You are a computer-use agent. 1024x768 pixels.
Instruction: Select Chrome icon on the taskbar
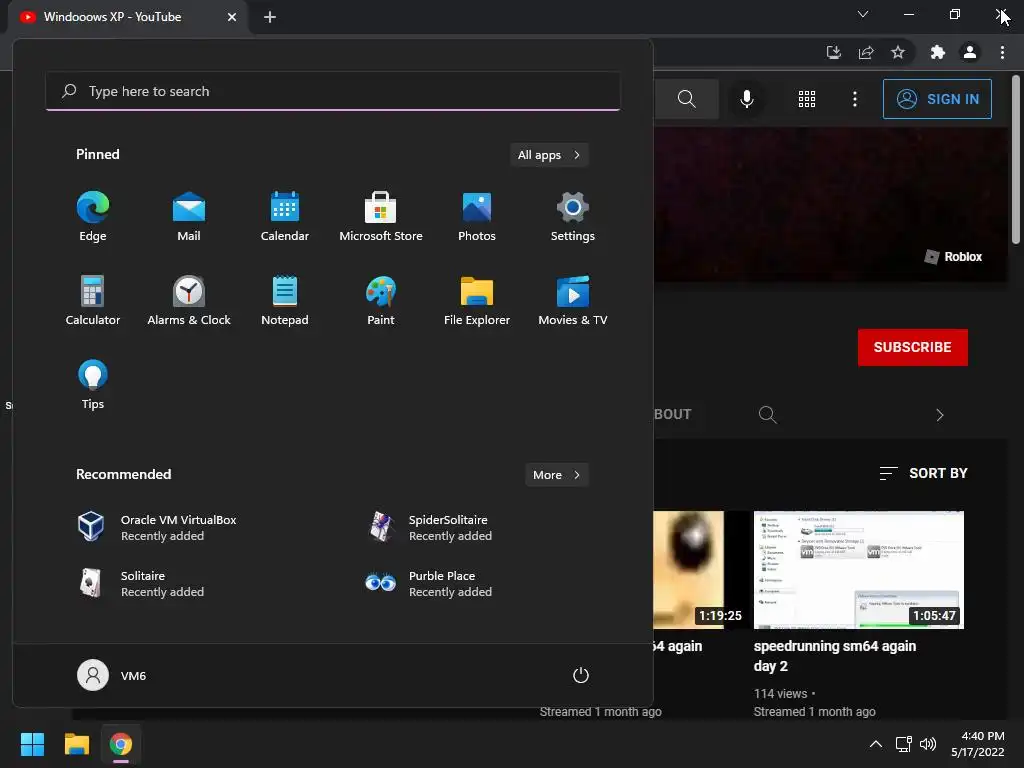tap(120, 744)
